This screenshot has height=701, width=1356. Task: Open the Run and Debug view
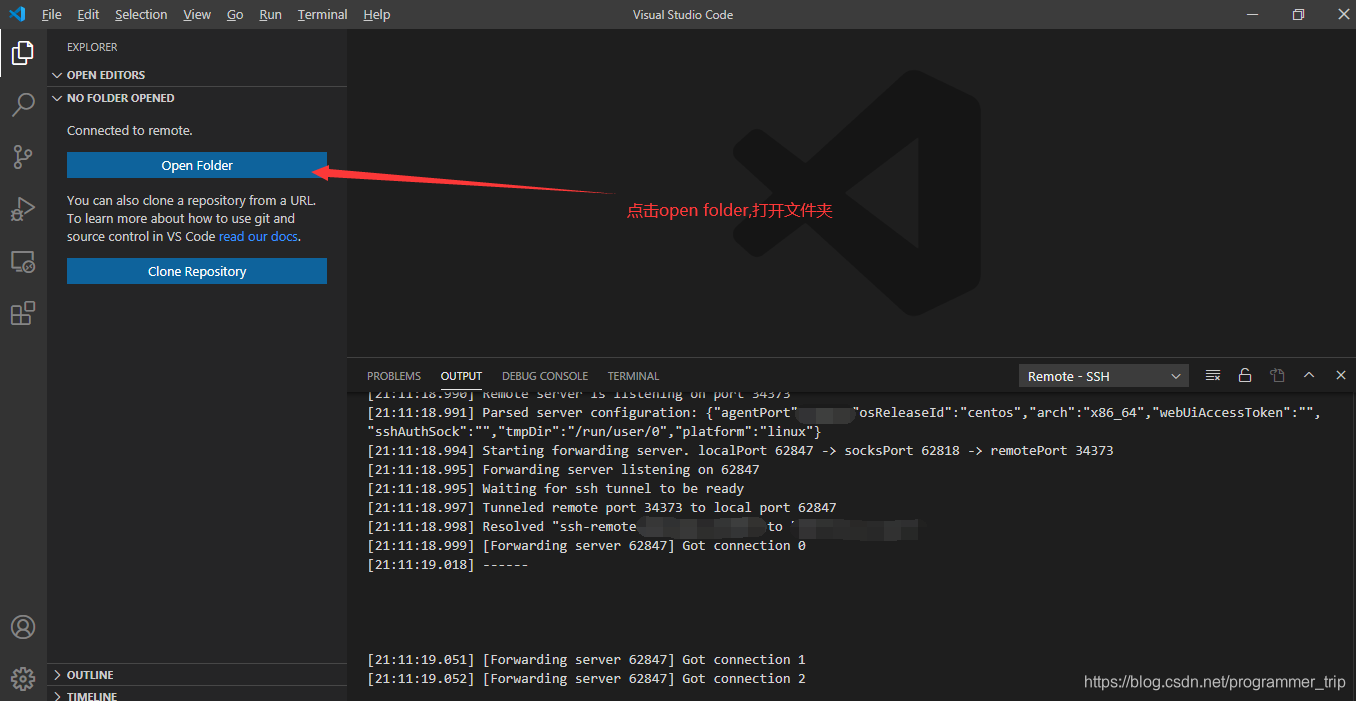click(x=23, y=209)
